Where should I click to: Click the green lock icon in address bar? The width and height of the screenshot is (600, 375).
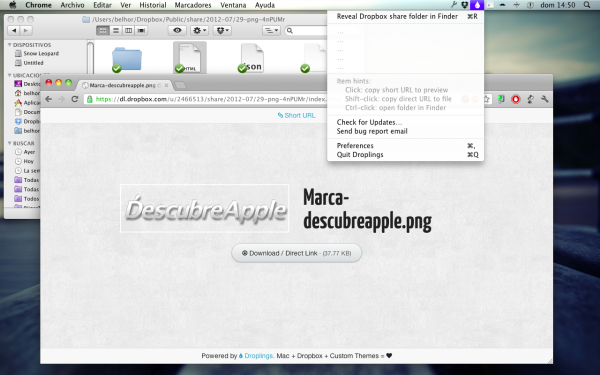(90, 99)
